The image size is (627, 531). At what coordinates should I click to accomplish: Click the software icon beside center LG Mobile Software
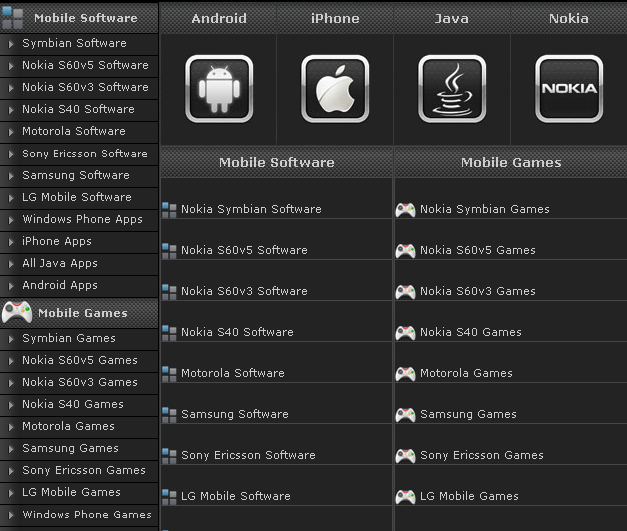tap(169, 497)
